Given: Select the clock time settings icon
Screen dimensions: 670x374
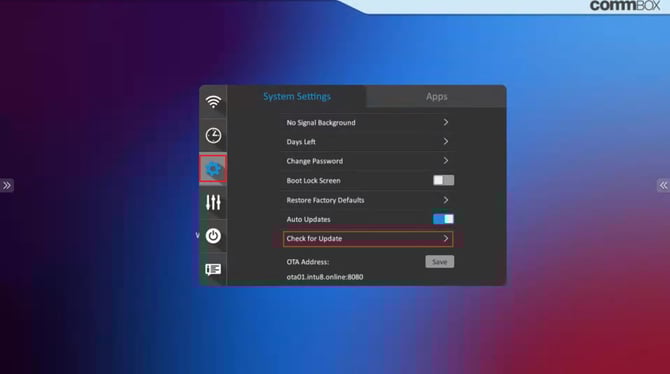Looking at the screenshot, I should pos(213,135).
